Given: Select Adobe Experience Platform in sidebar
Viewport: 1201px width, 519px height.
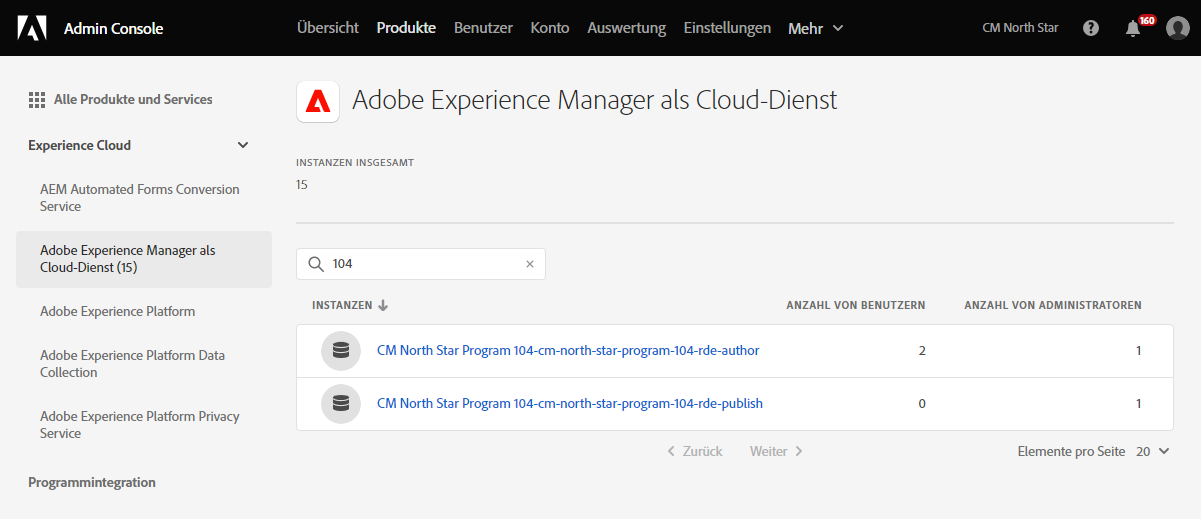Looking at the screenshot, I should pos(117,311).
